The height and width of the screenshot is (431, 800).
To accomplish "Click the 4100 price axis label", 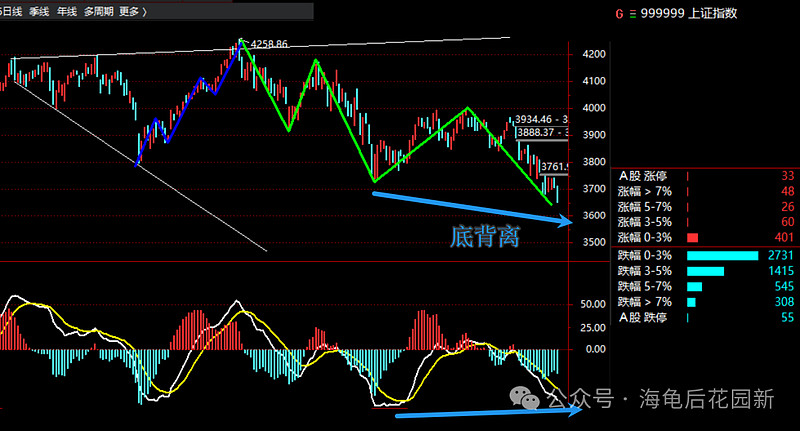I will click(594, 81).
